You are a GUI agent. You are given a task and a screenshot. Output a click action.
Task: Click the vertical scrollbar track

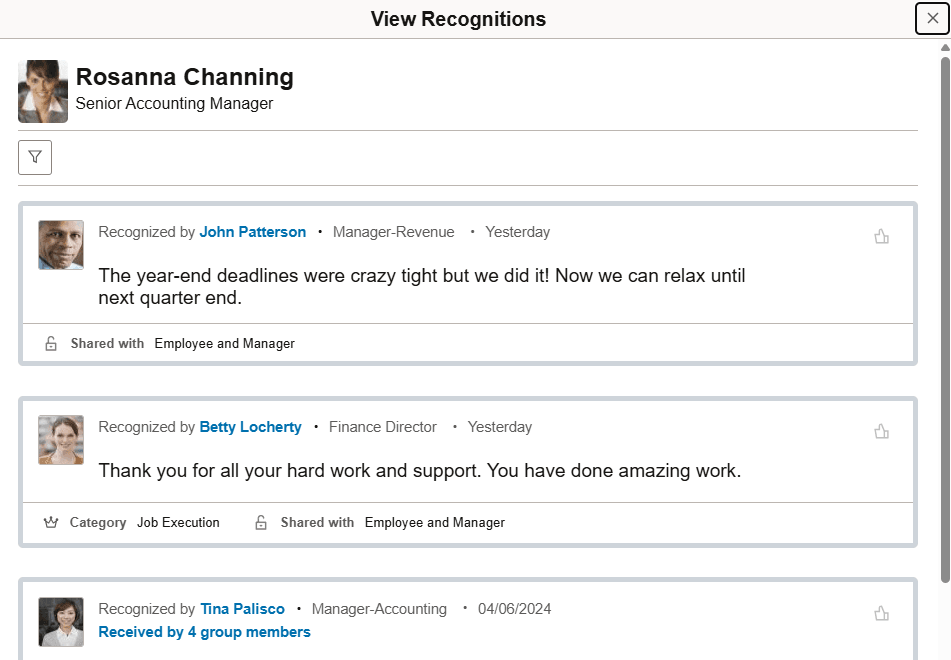tap(943, 350)
